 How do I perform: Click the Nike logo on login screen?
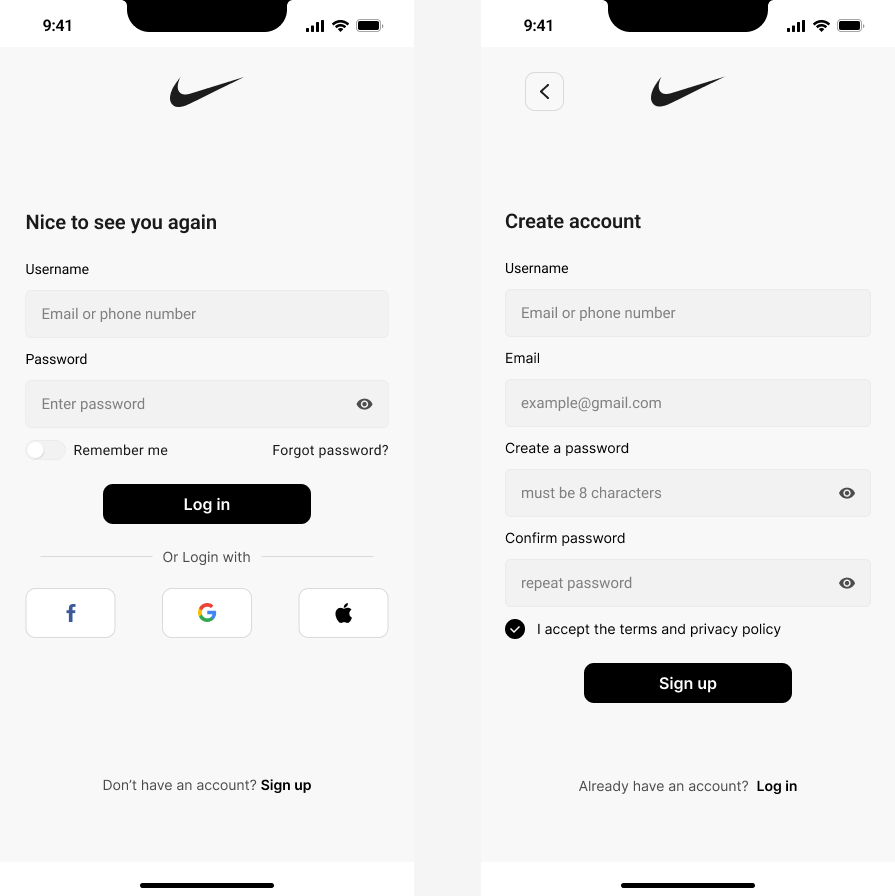point(206,92)
